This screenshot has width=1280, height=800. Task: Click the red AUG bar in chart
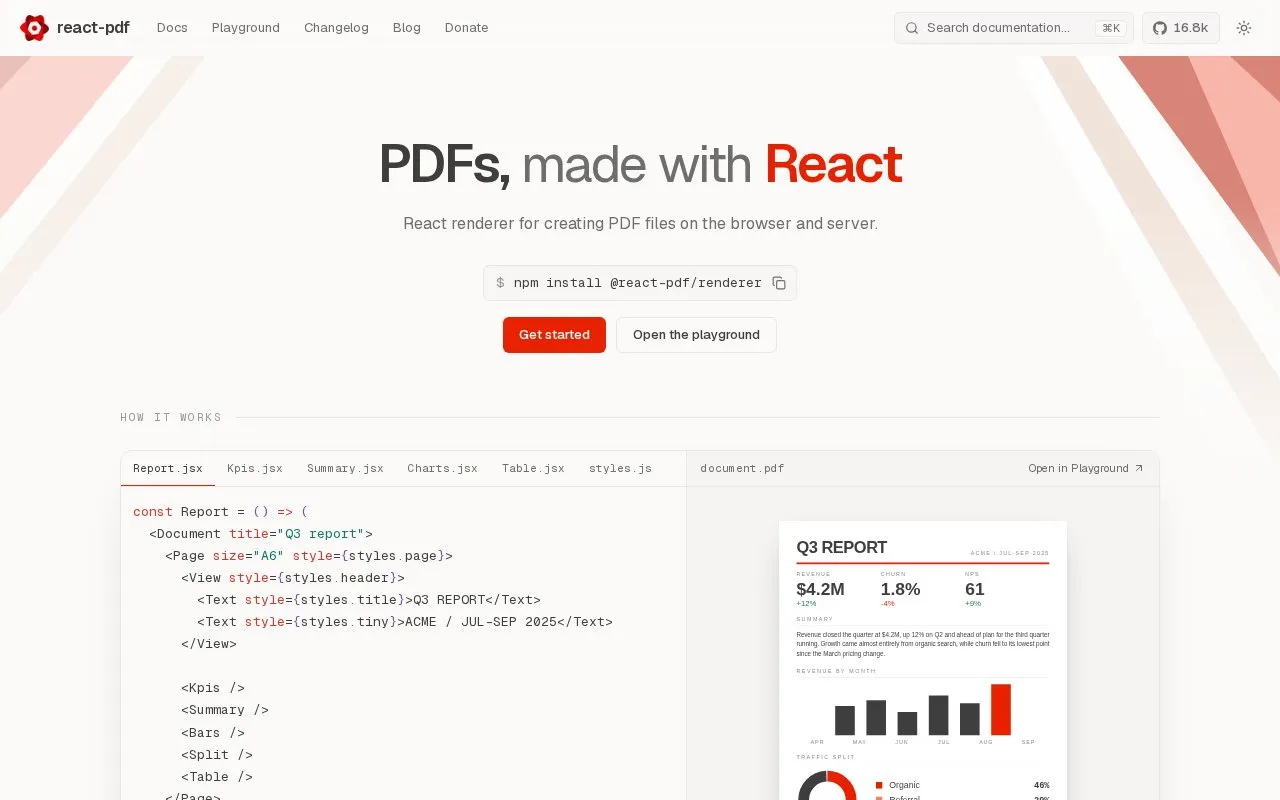1001,710
